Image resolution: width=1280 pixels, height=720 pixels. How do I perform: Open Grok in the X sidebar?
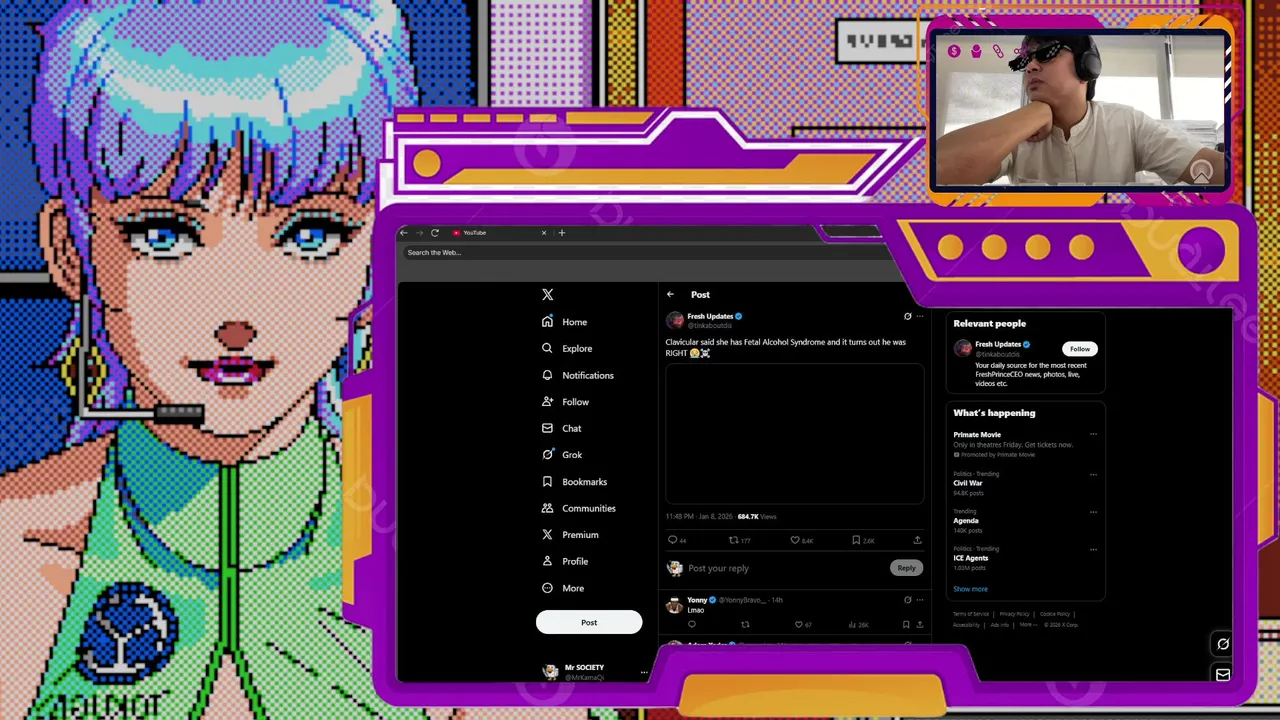pos(561,455)
